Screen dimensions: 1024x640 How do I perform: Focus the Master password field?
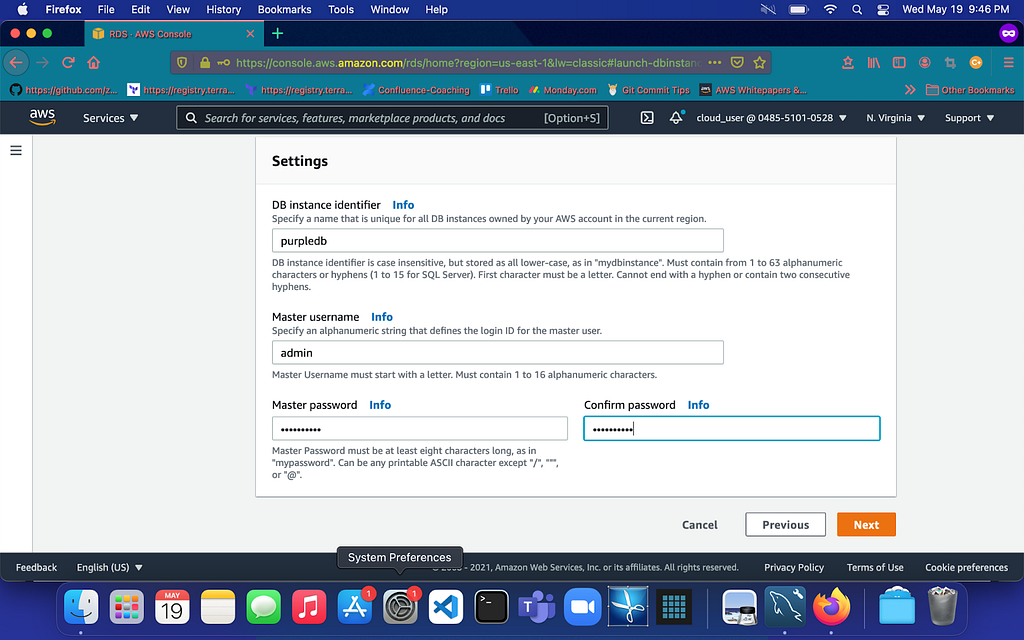420,428
